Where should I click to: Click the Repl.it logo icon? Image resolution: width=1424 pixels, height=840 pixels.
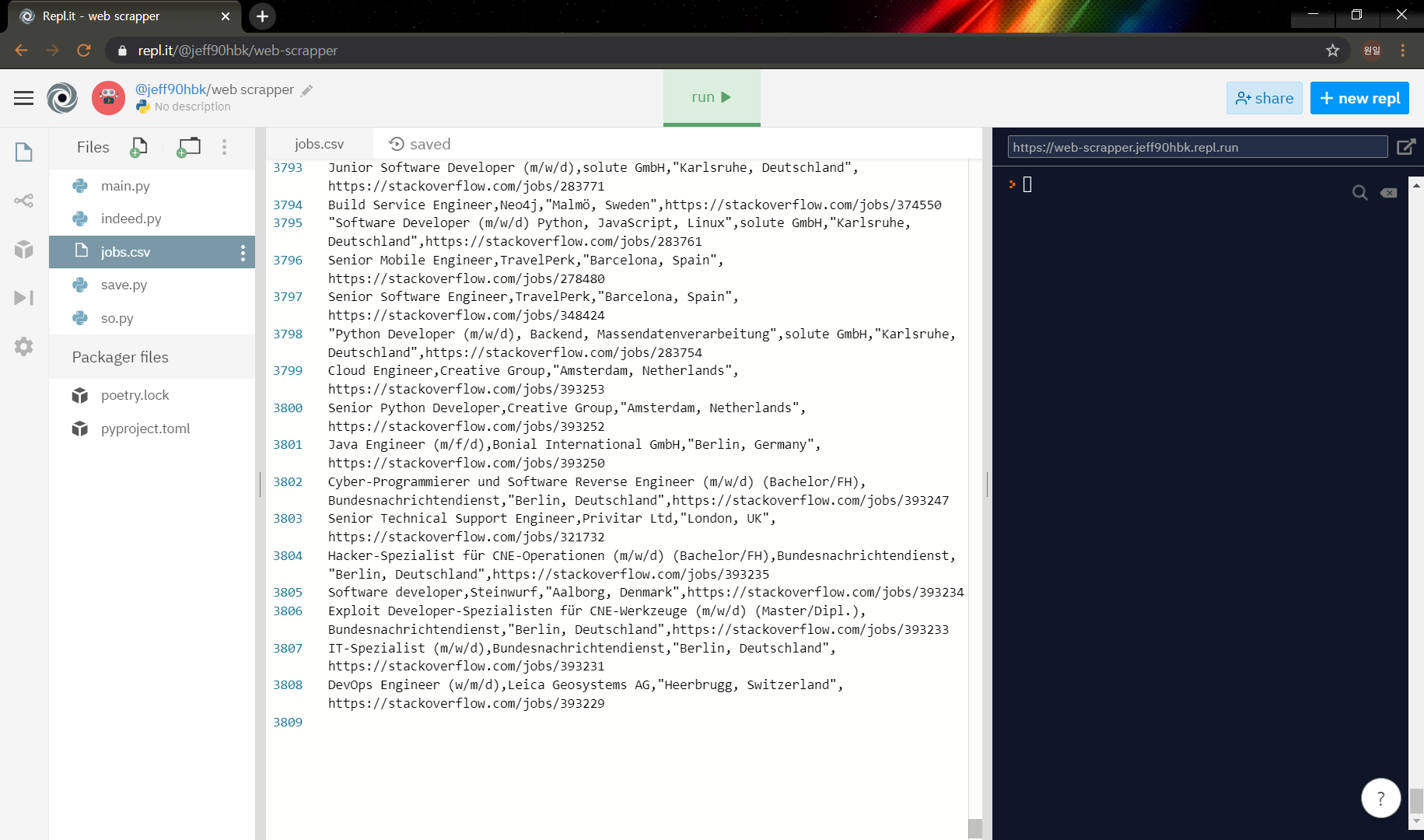[x=62, y=98]
